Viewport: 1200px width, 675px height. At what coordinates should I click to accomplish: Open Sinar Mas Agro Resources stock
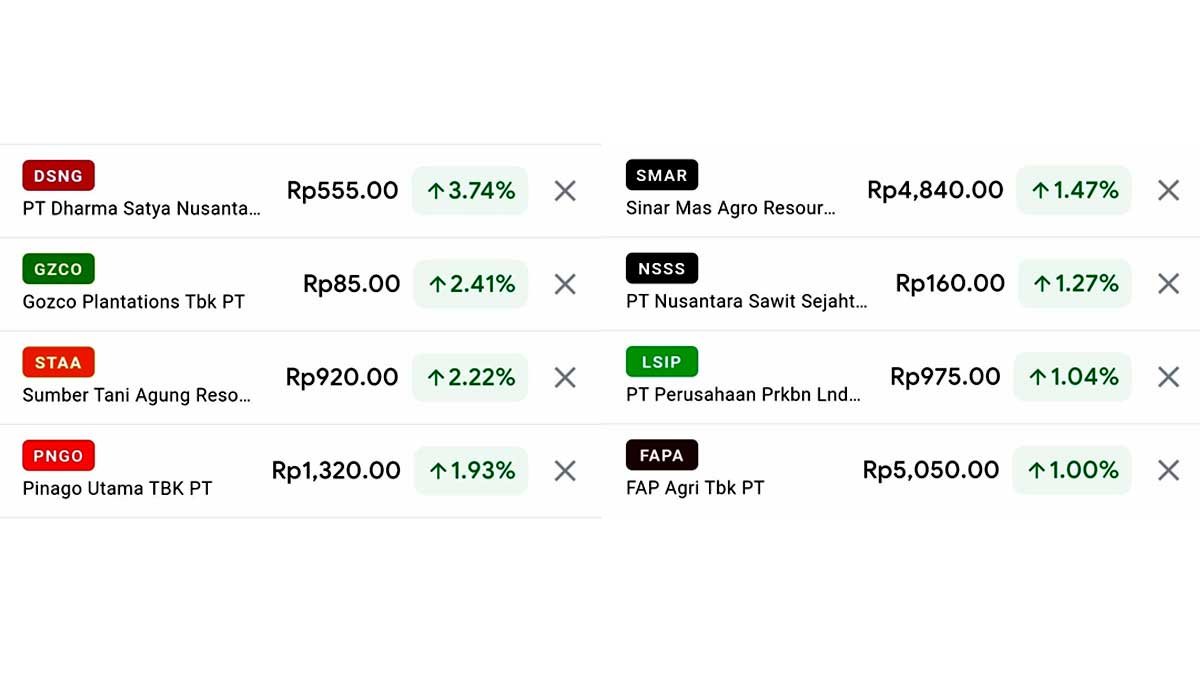click(730, 209)
